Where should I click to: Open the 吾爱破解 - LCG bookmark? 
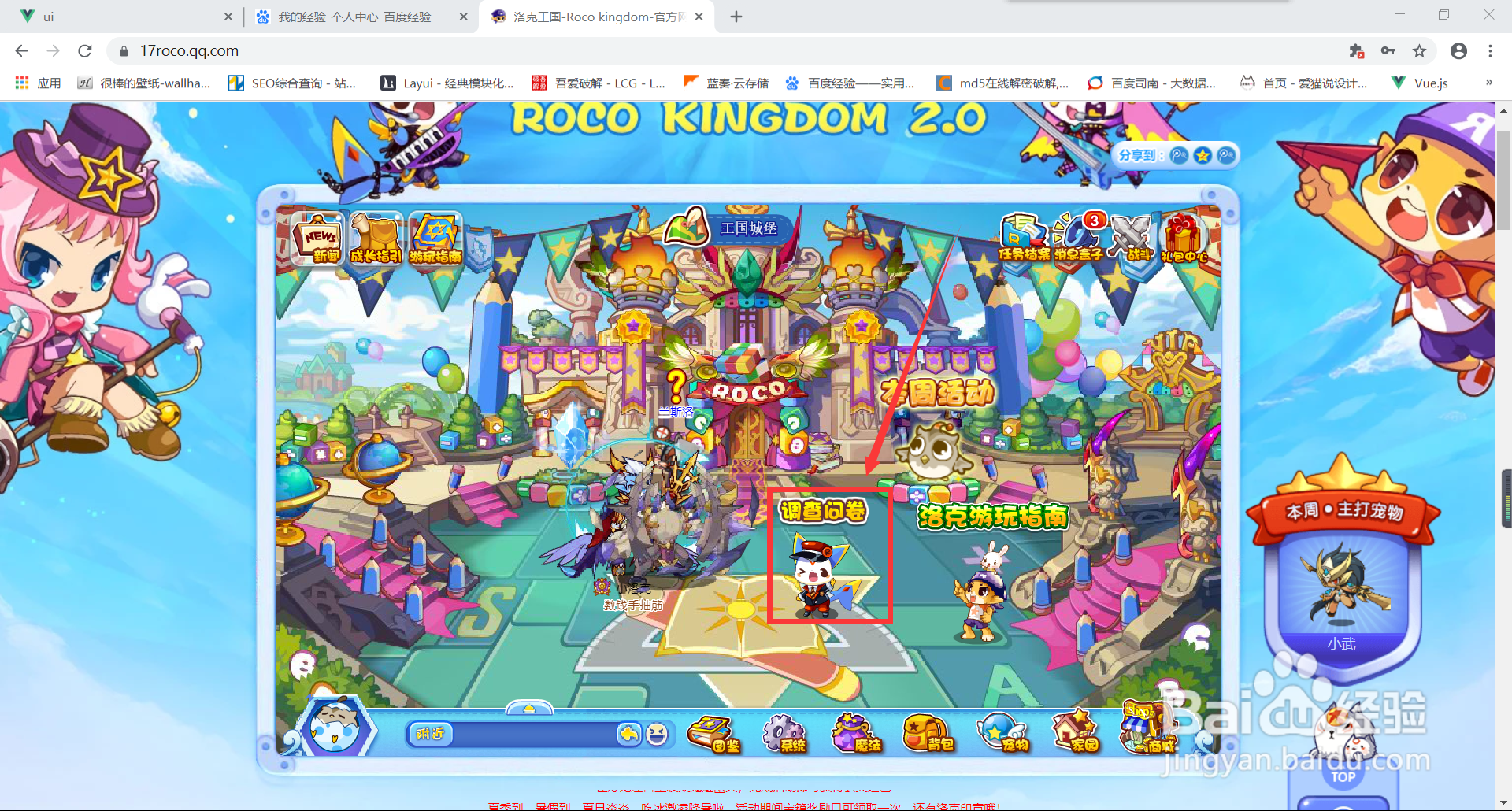point(598,83)
